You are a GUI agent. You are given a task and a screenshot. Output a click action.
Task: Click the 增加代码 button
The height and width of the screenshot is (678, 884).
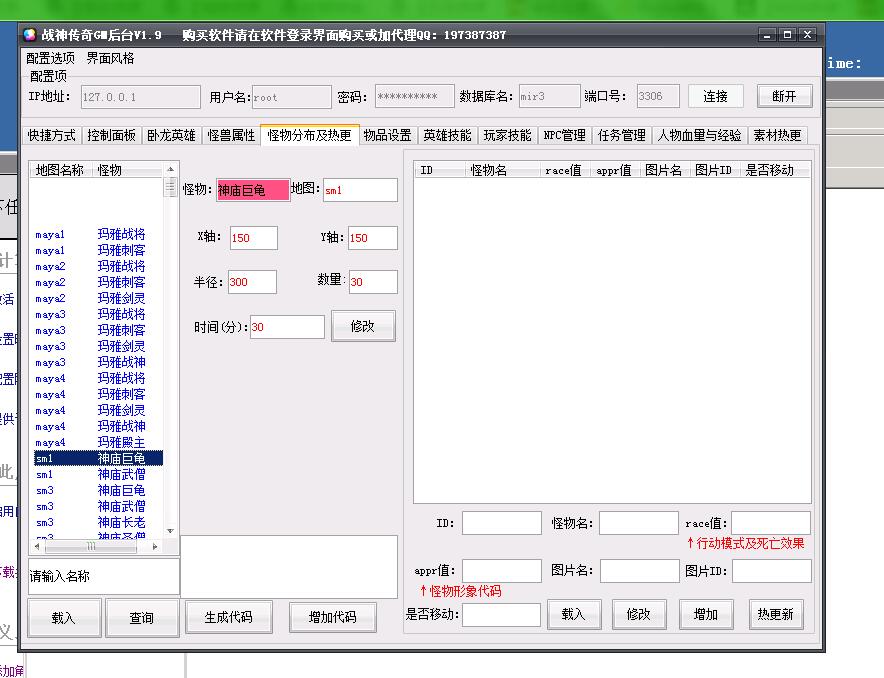pos(330,617)
